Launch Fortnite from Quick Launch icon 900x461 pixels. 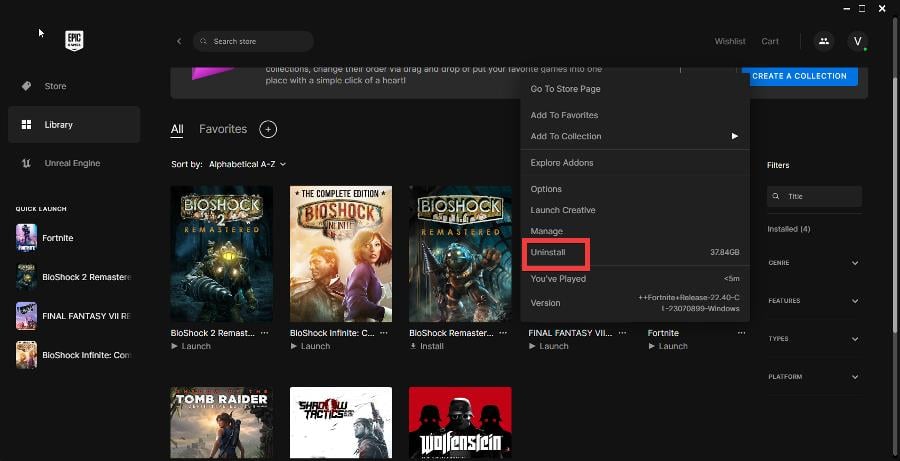click(26, 238)
